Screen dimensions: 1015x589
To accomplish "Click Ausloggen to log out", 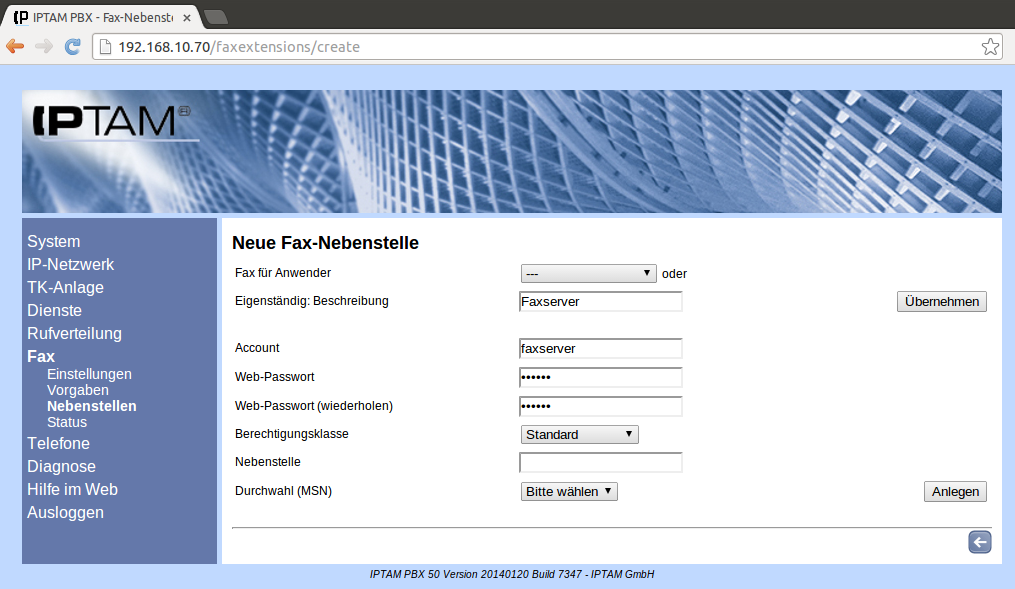I will tap(65, 513).
